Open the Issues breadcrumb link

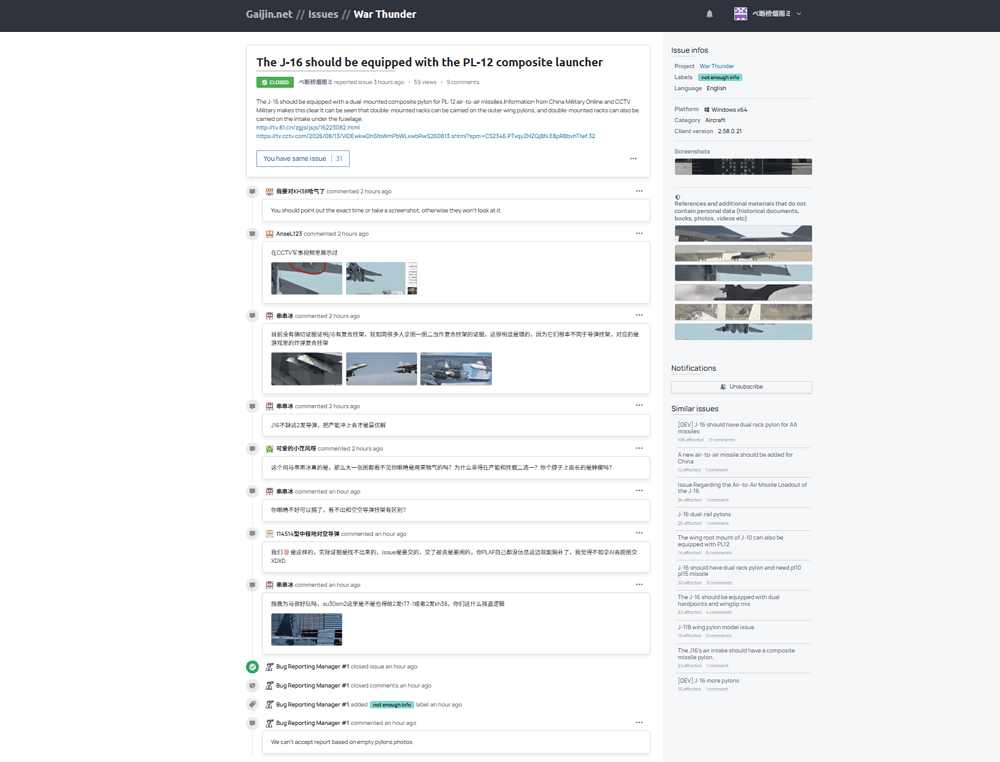click(323, 14)
